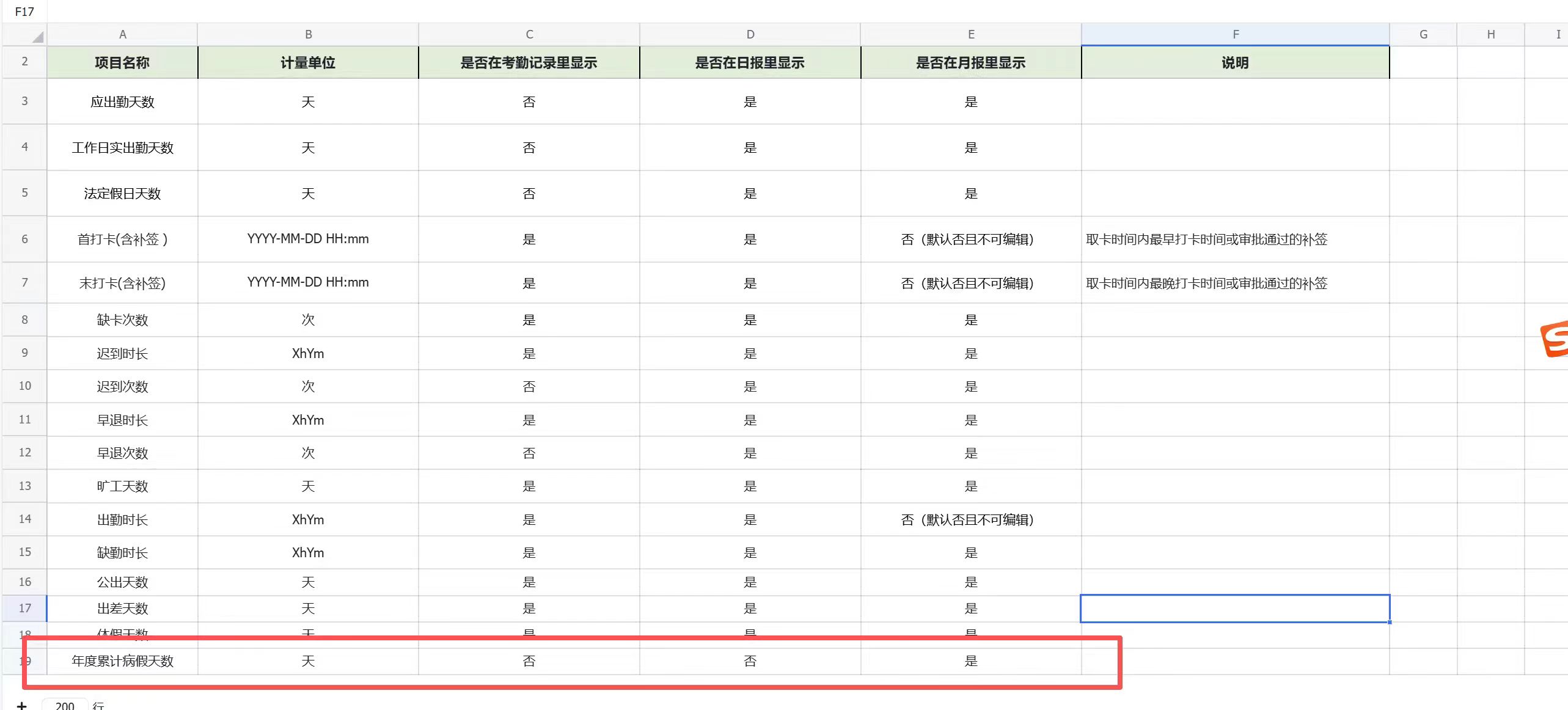Screen dimensions: 1568x710
Task: Click the 200 row count input field
Action: point(65,705)
